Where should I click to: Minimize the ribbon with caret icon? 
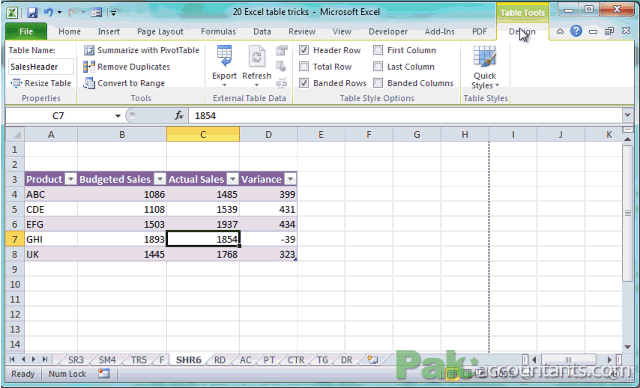pyautogui.click(x=560, y=31)
